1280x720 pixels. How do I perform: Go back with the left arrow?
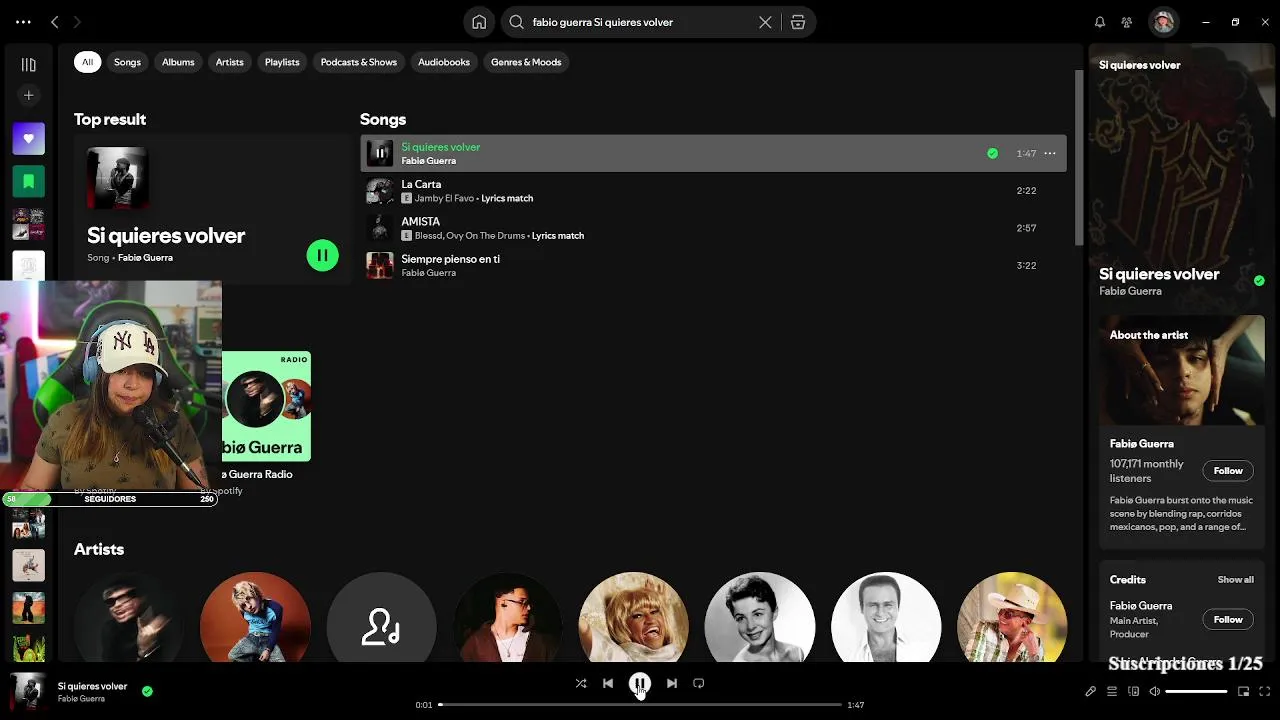click(x=55, y=22)
